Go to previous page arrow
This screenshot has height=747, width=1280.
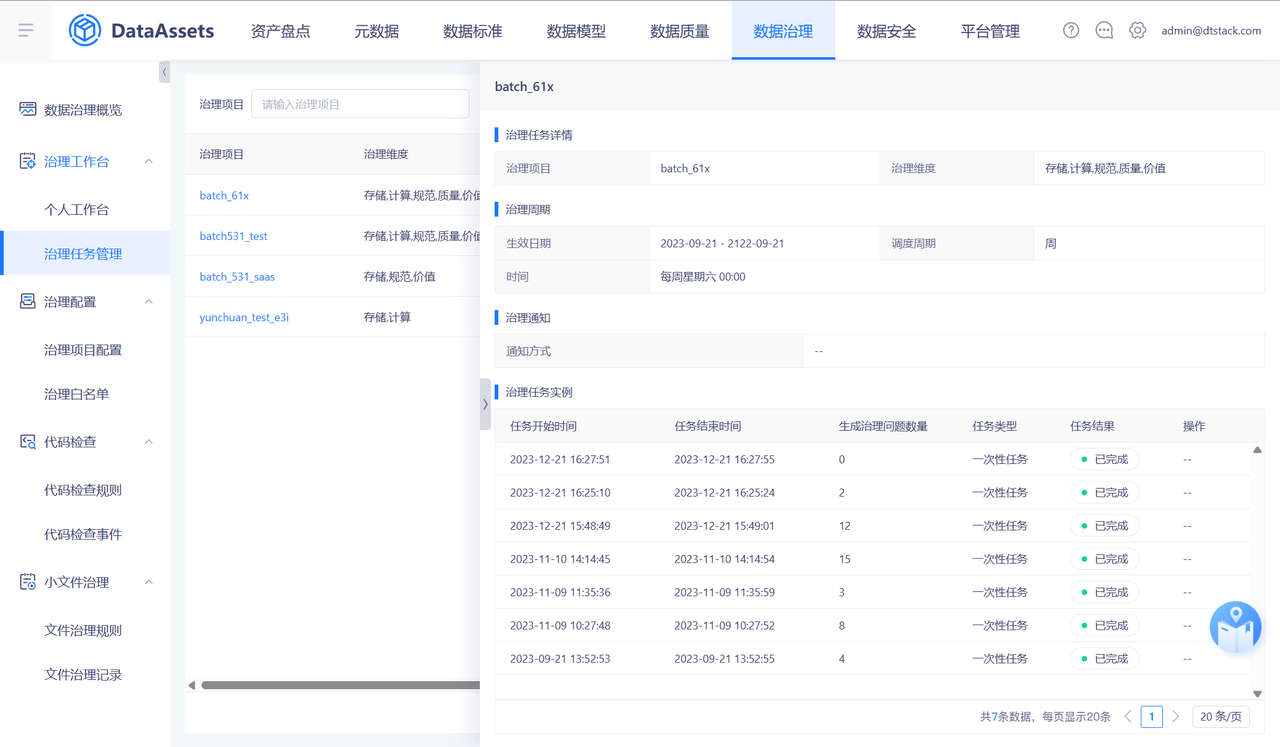[x=1128, y=717]
